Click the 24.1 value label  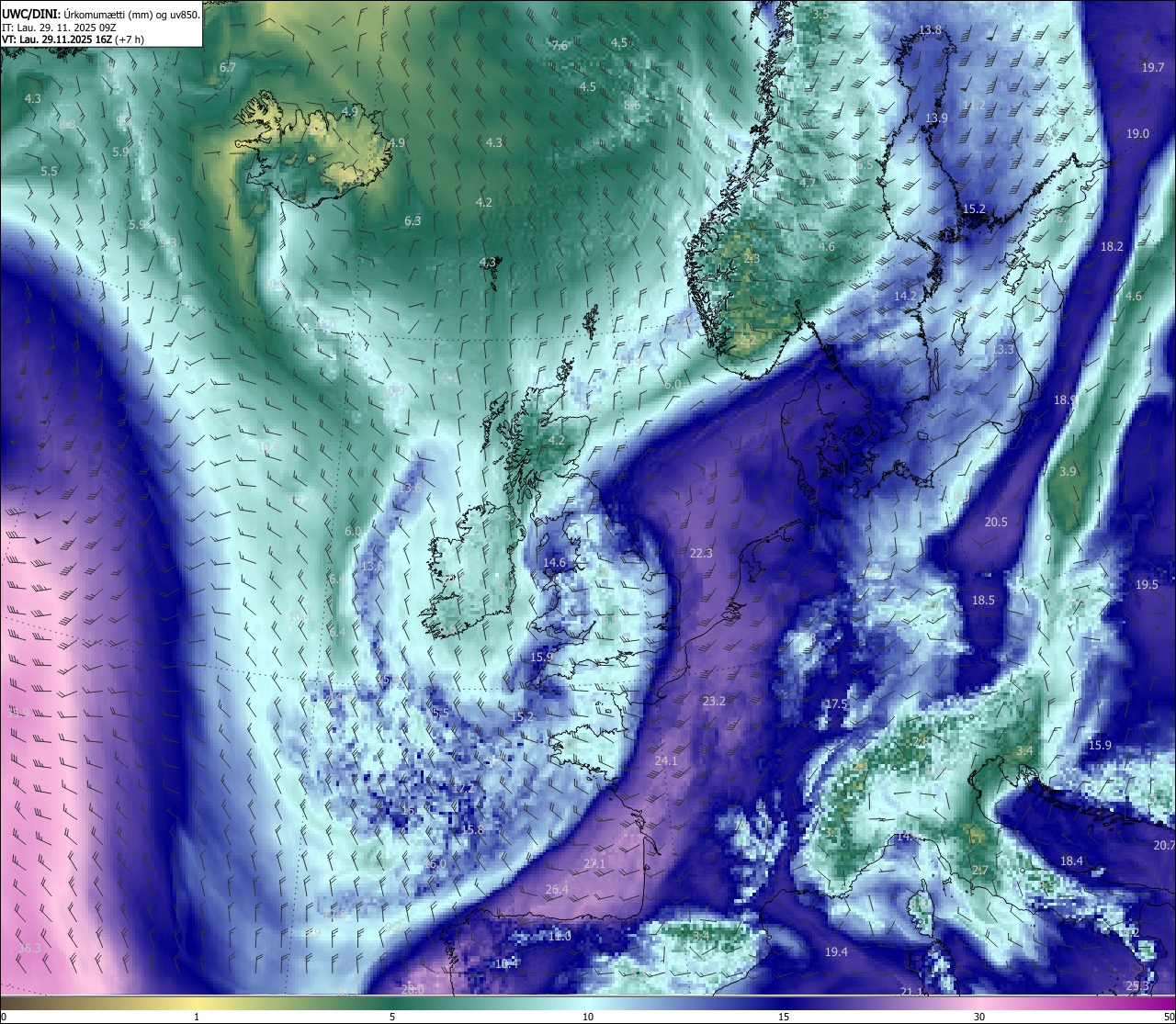click(x=666, y=761)
